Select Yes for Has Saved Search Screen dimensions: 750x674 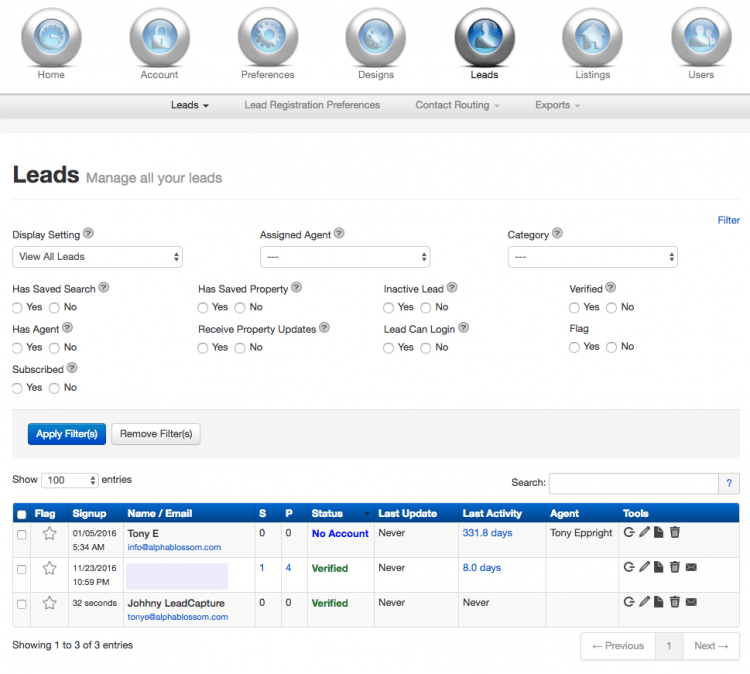17,308
